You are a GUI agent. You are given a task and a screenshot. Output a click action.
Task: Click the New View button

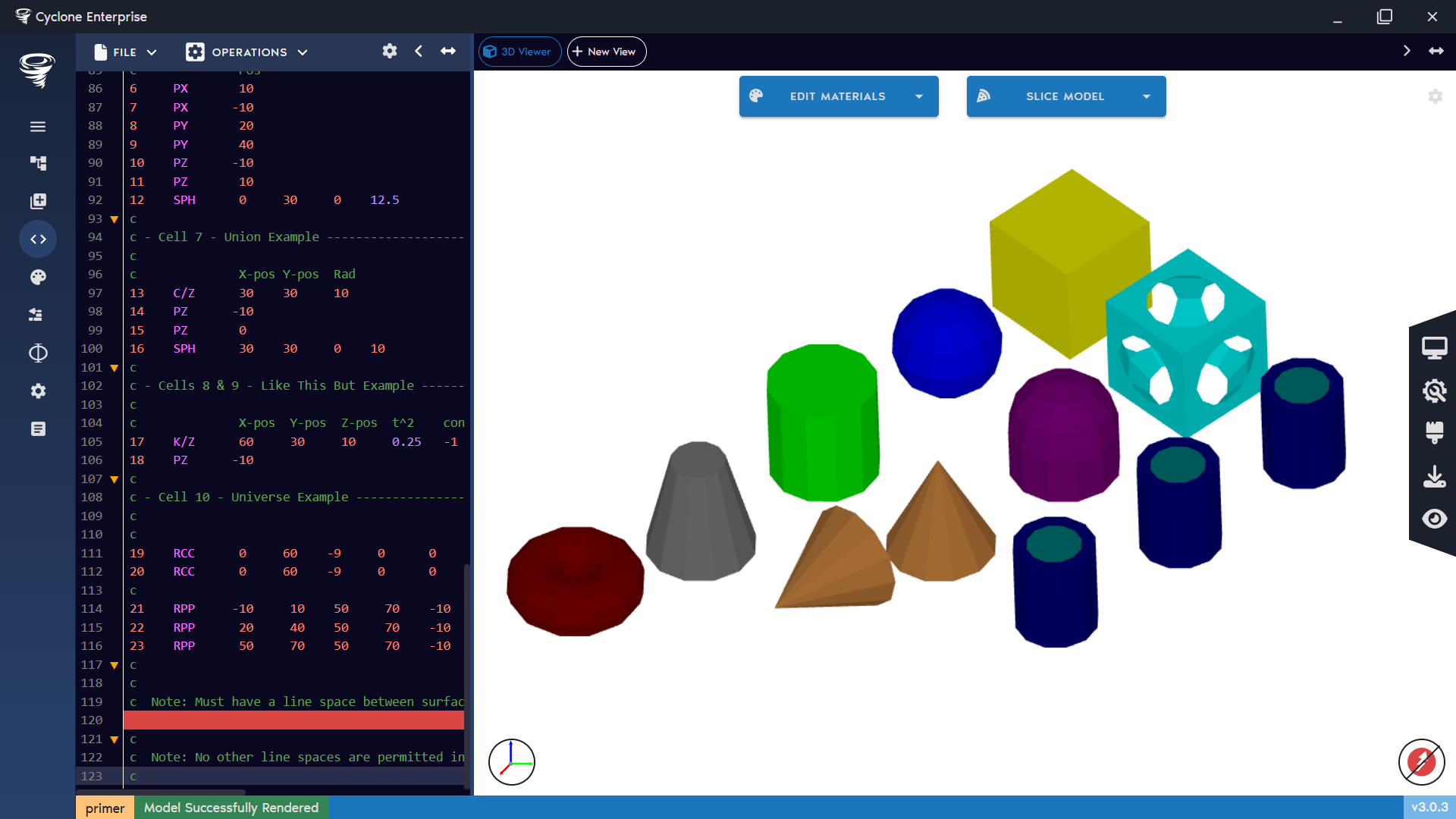(606, 51)
